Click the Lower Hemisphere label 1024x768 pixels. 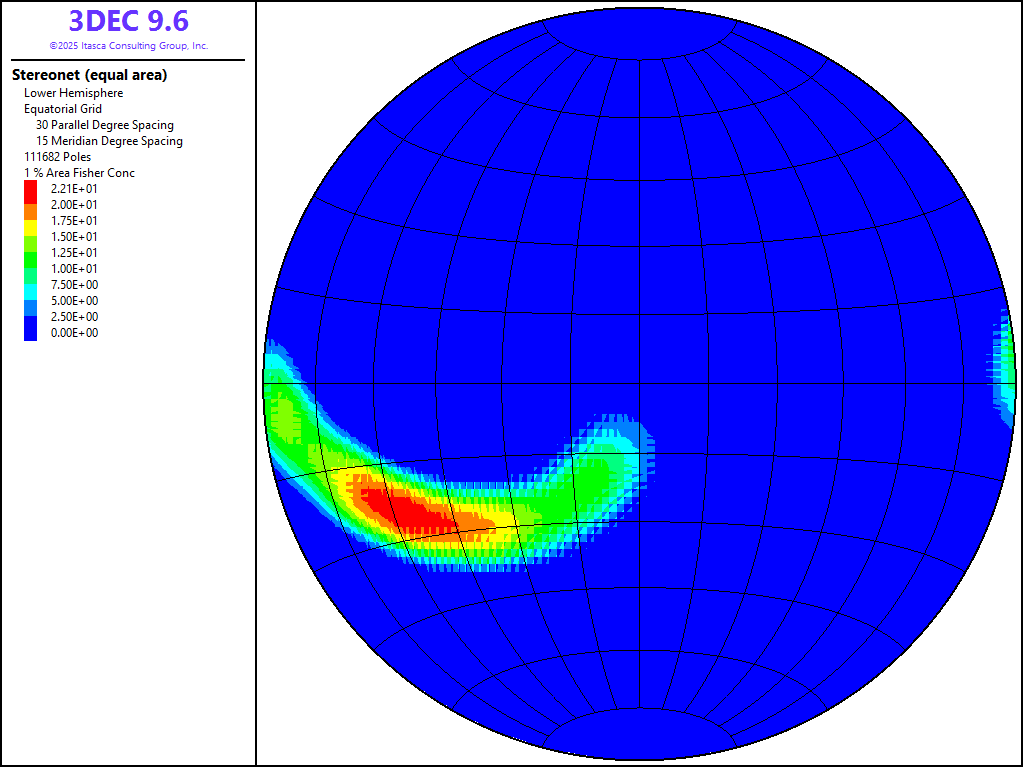74,93
